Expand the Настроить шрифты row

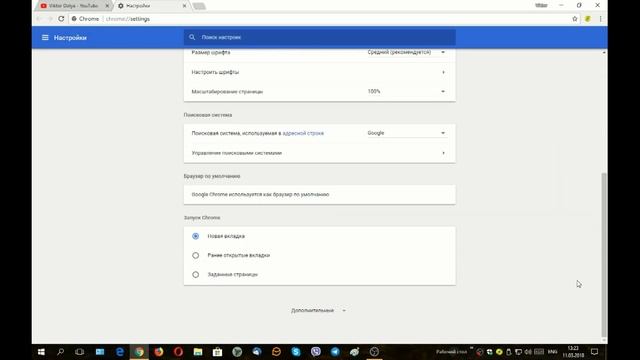[x=320, y=72]
